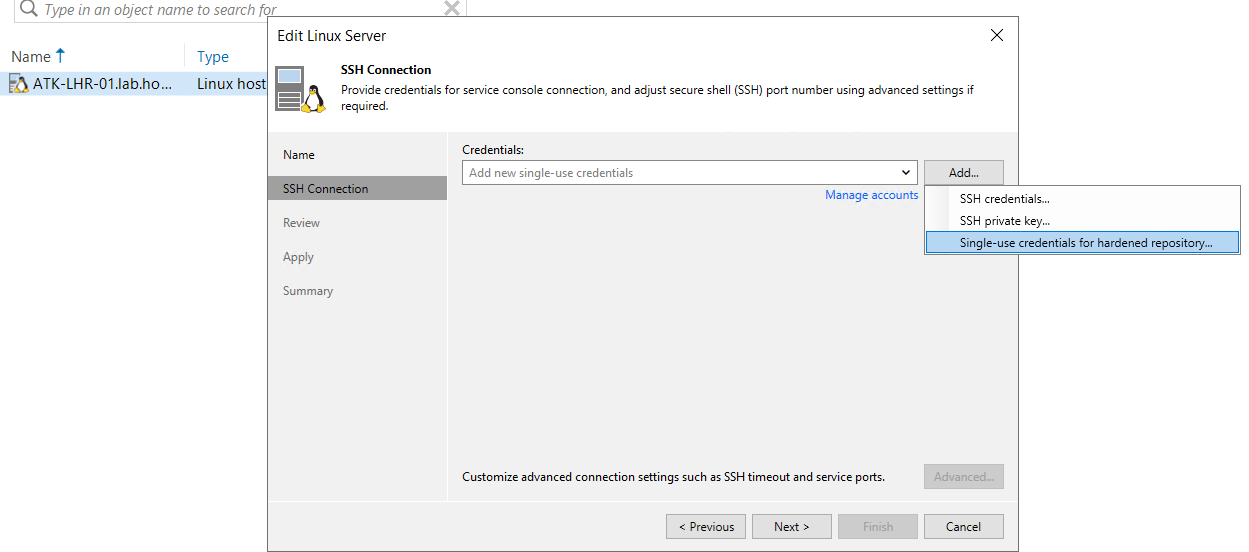1249x552 pixels.
Task: Clear the search box with the X icon
Action: point(452,8)
